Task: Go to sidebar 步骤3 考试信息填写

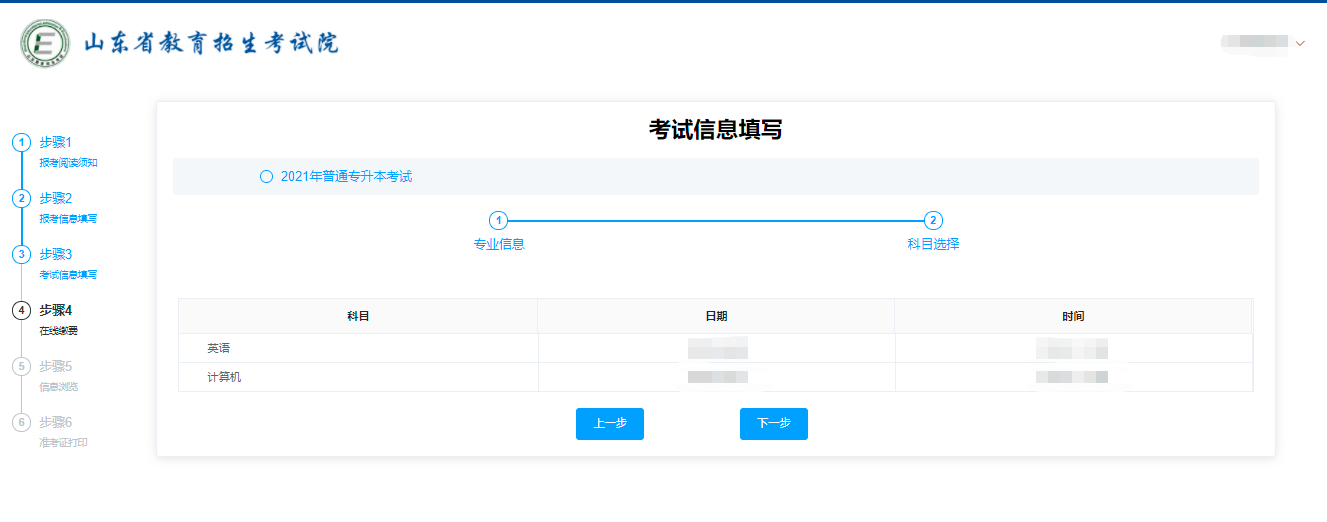Action: pos(56,263)
